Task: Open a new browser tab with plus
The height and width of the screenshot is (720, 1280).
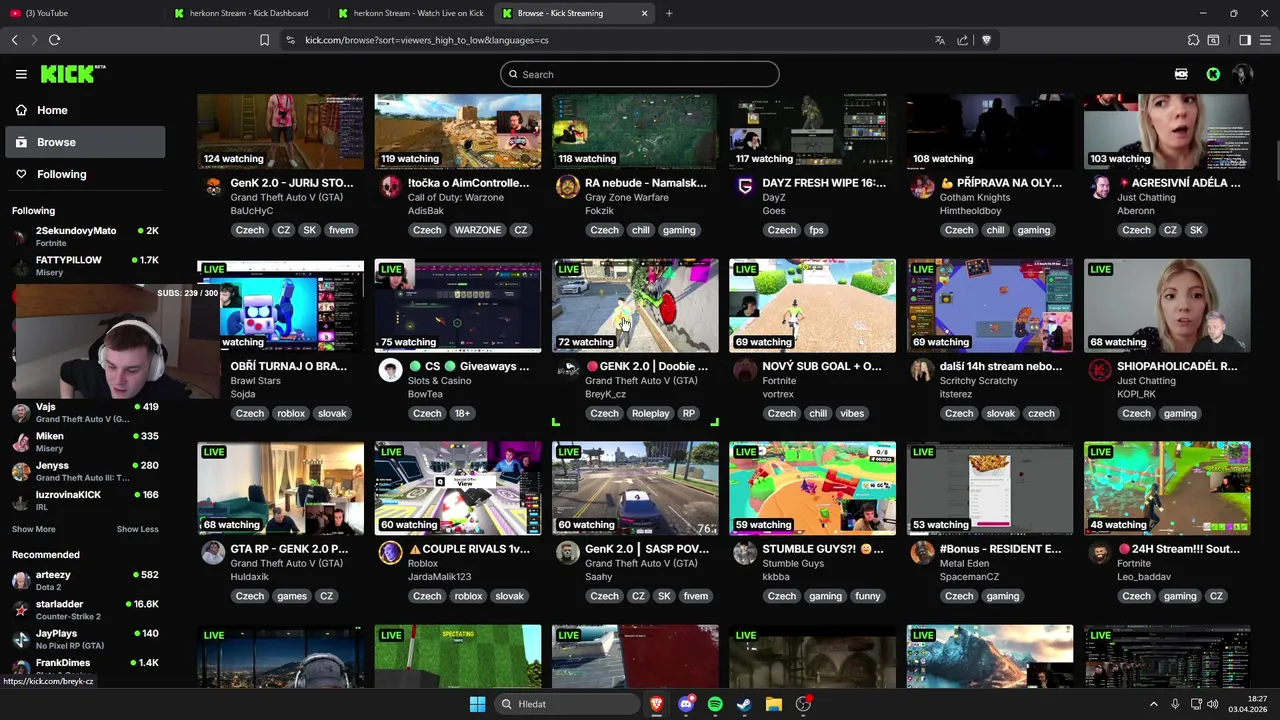Action: pyautogui.click(x=669, y=13)
